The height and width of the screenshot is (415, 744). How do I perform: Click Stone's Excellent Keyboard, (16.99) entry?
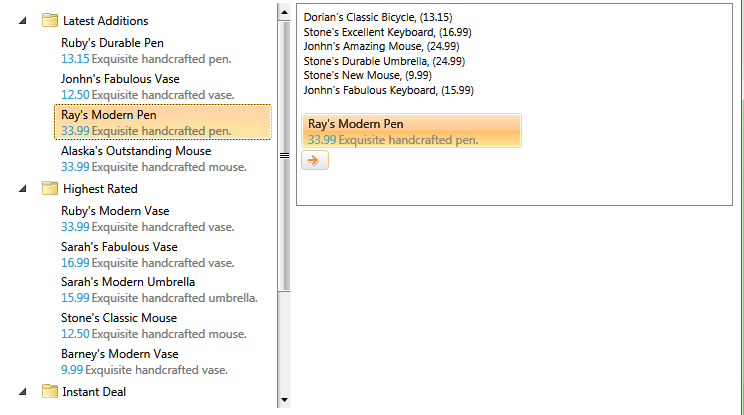(387, 32)
